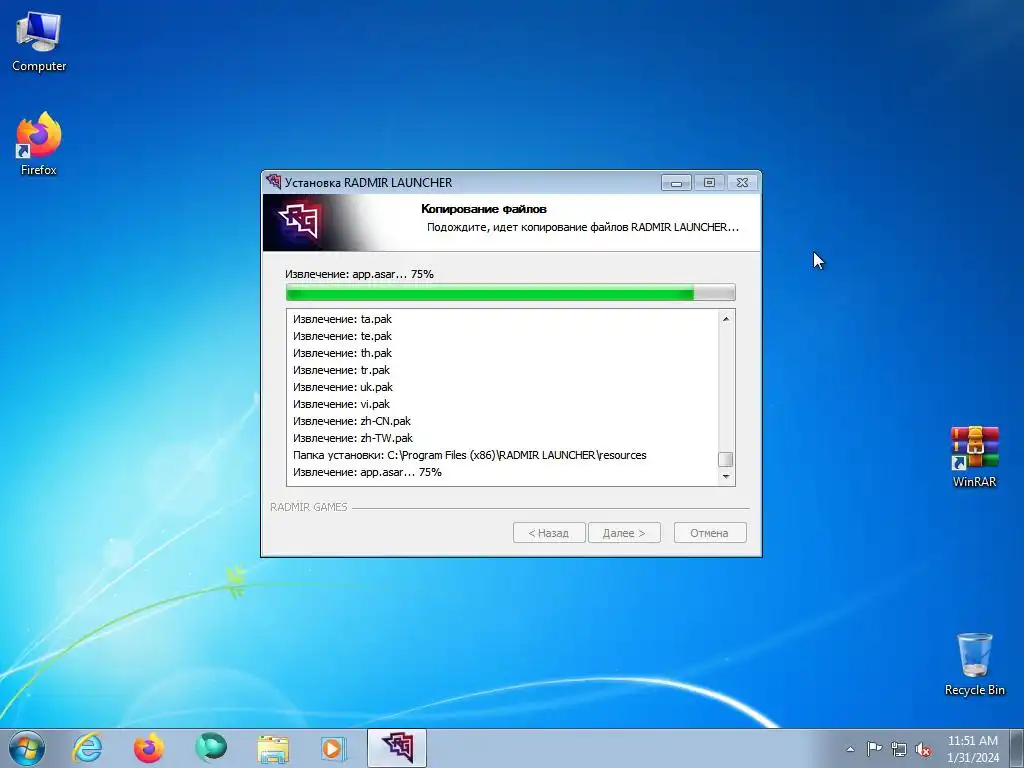Image resolution: width=1024 pixels, height=768 pixels.
Task: Open Action Center flag tray icon
Action: pos(874,749)
